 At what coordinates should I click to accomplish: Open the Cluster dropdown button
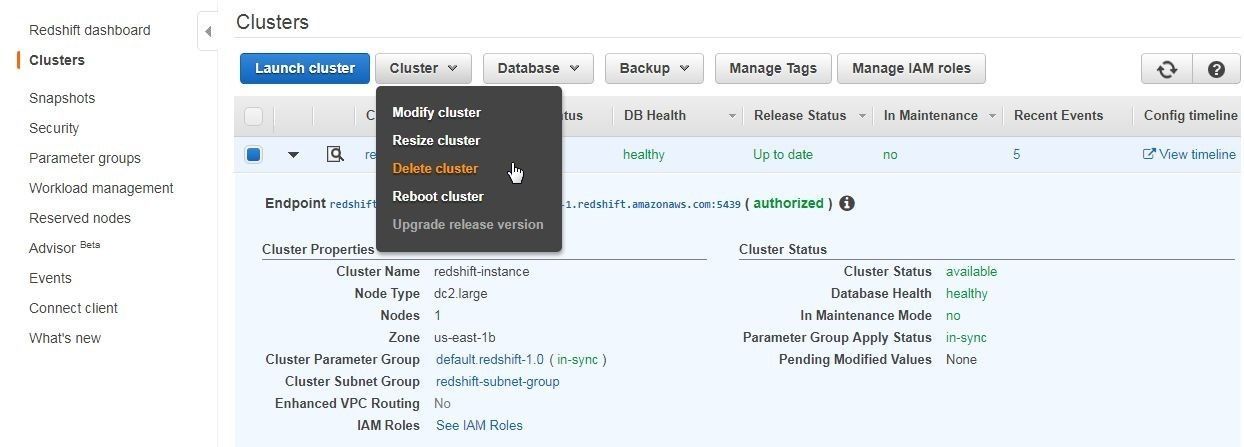[424, 68]
